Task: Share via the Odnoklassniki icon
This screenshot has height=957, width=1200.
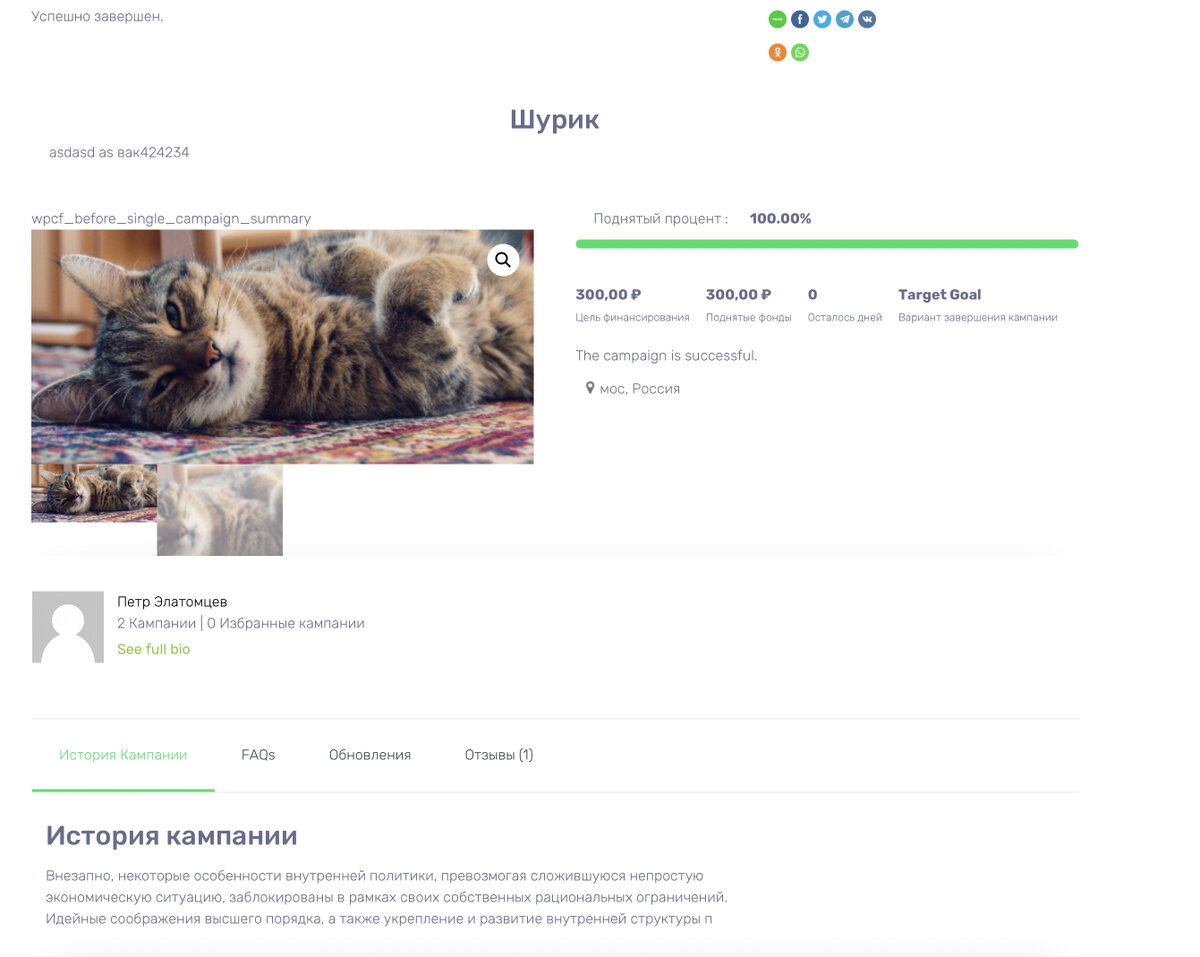Action: coord(777,52)
